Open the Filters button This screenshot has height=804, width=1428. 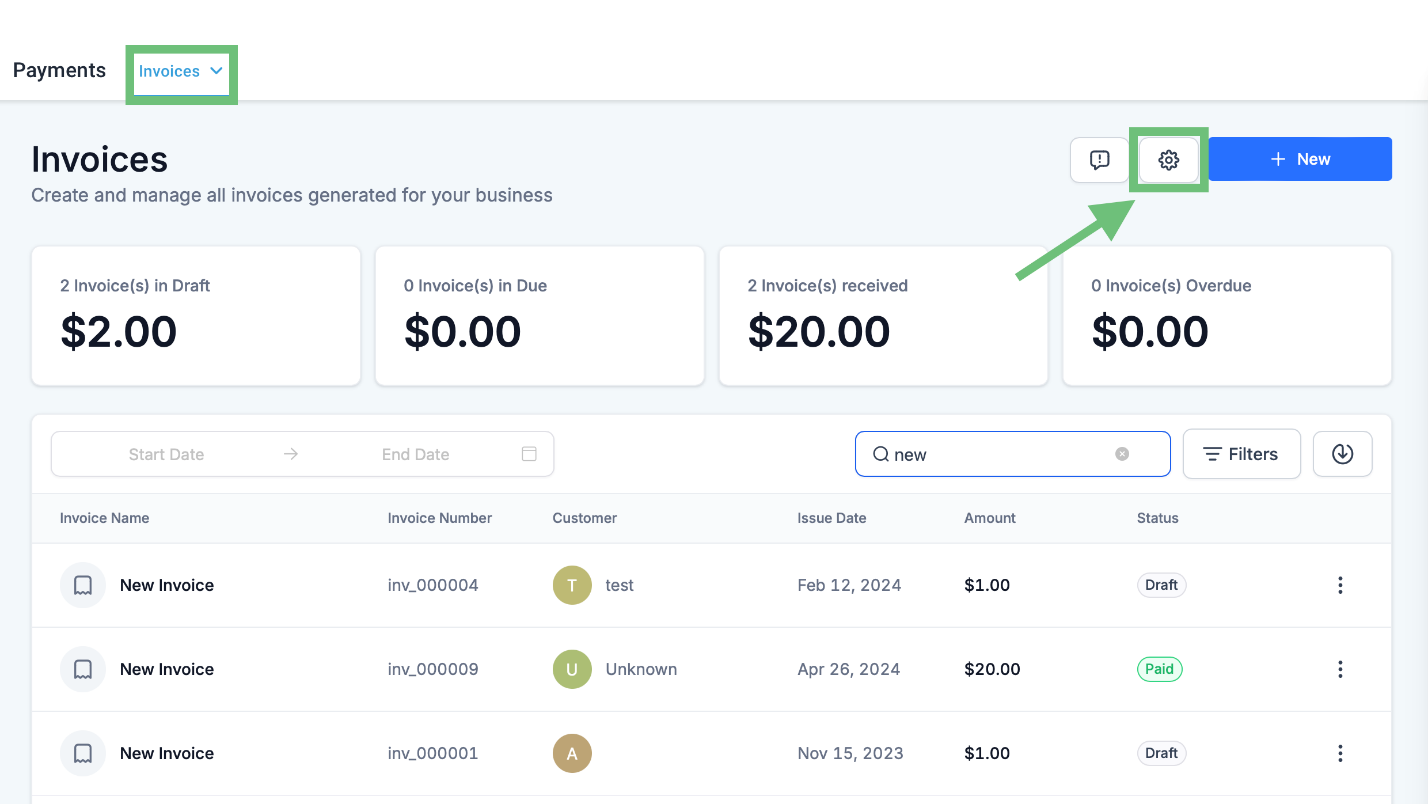(x=1241, y=454)
